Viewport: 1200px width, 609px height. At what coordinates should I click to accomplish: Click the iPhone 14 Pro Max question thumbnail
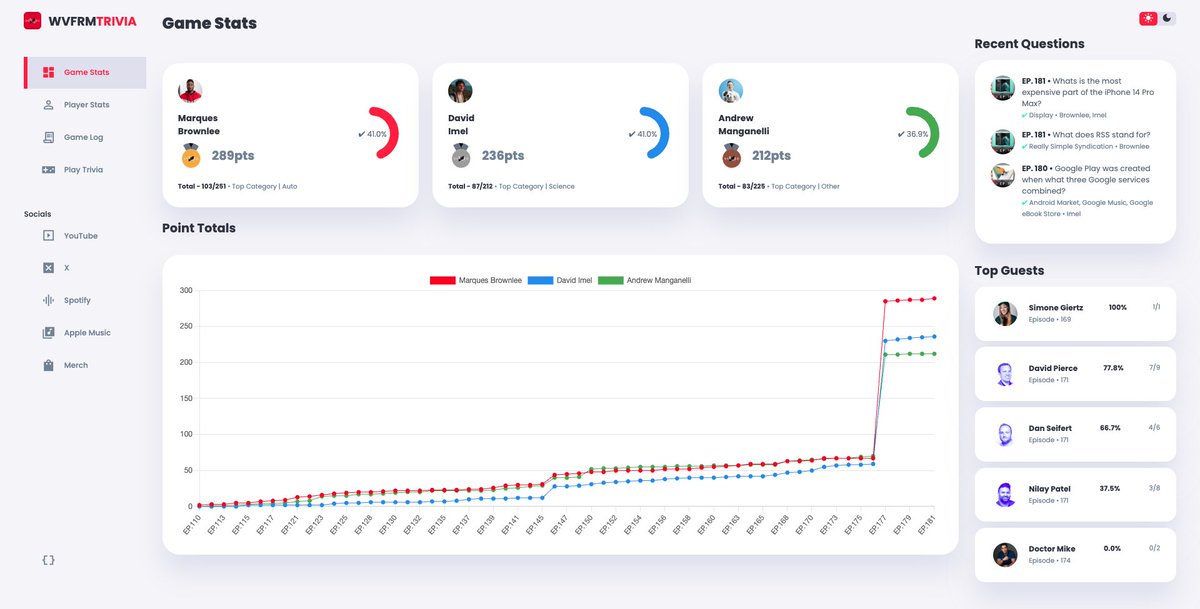(1003, 88)
